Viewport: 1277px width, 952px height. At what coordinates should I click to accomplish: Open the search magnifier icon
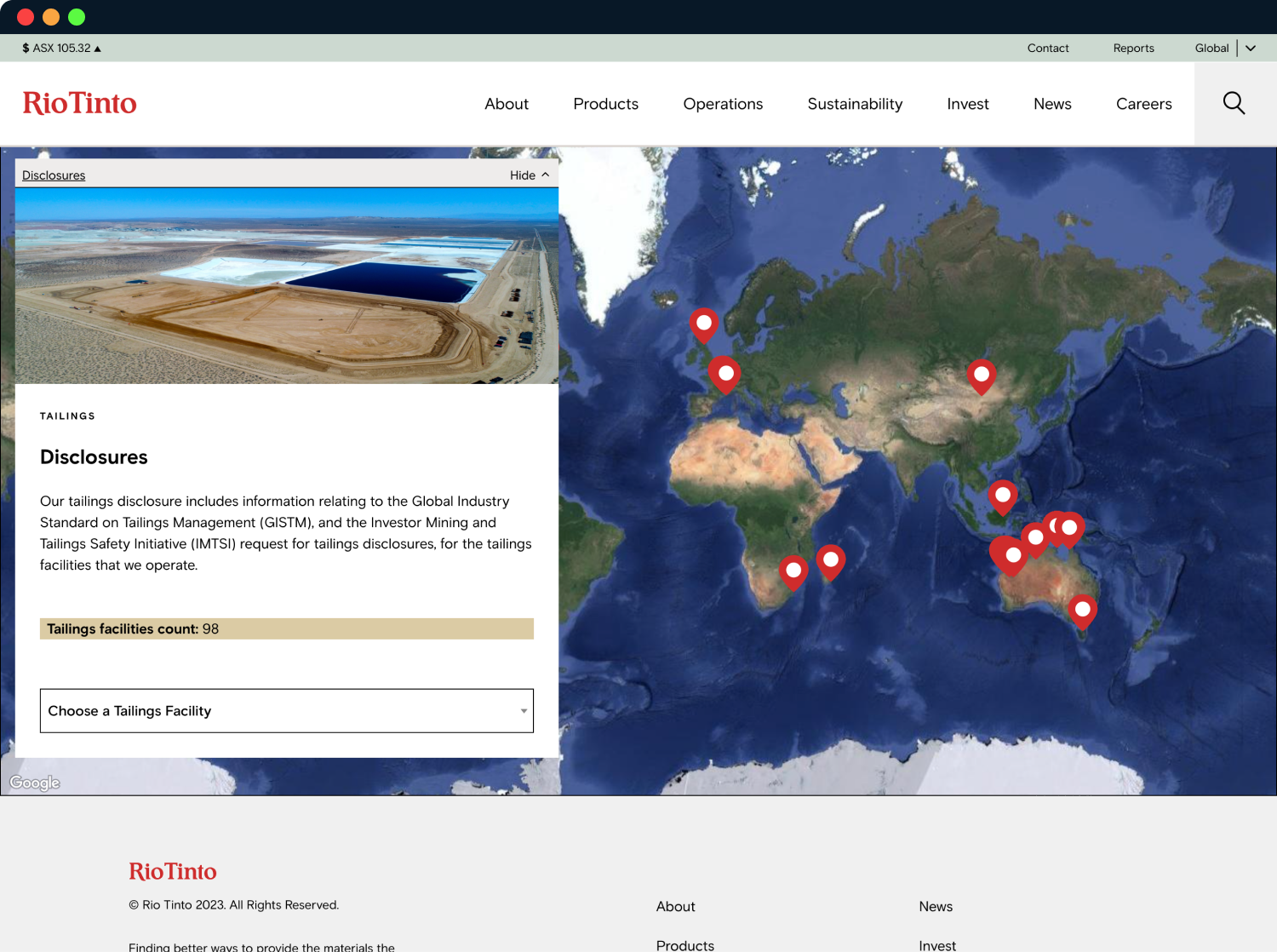(x=1234, y=103)
